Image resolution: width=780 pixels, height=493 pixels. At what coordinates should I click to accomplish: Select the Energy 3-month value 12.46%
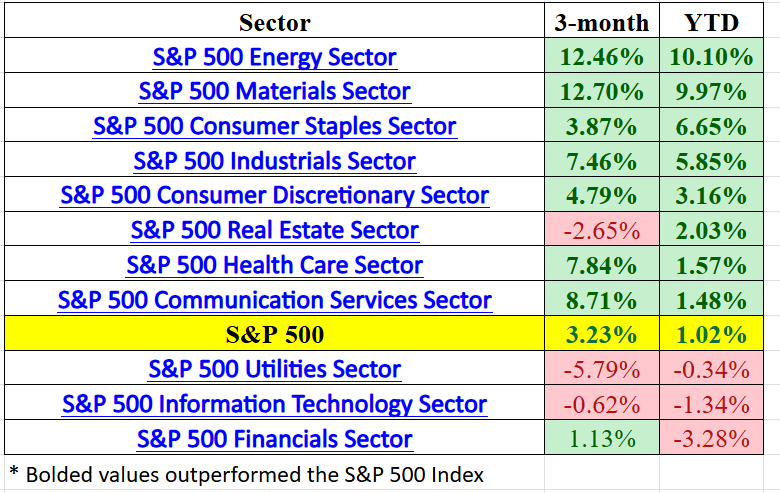click(x=602, y=57)
